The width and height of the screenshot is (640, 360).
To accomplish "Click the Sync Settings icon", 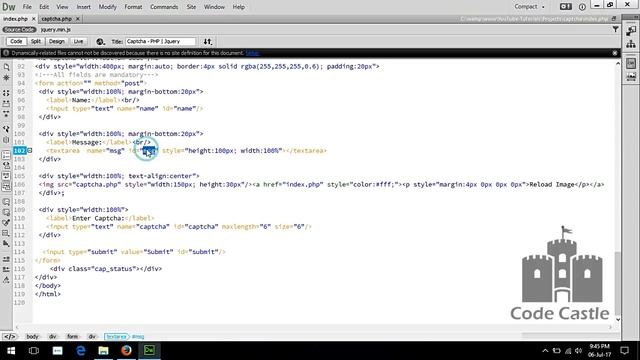I will (x=565, y=7).
